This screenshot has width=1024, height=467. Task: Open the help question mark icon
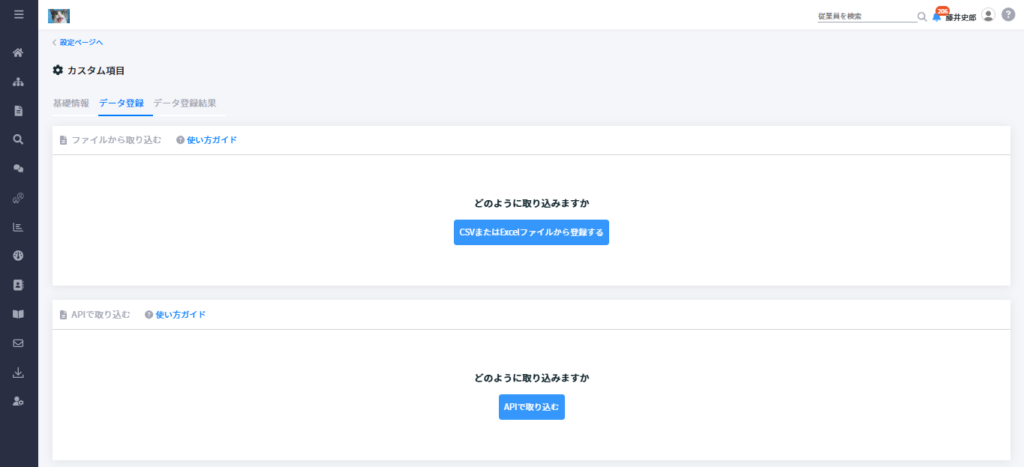1008,15
